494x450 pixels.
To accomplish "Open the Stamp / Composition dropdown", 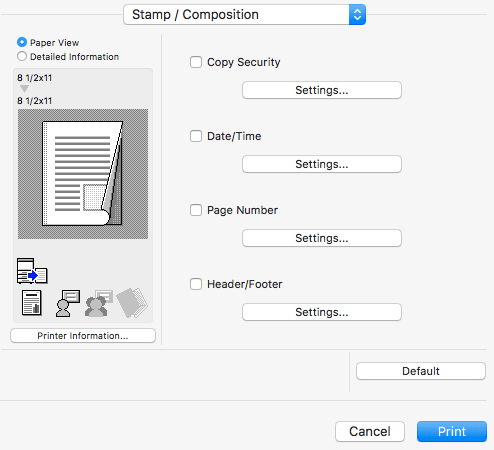I will click(244, 15).
